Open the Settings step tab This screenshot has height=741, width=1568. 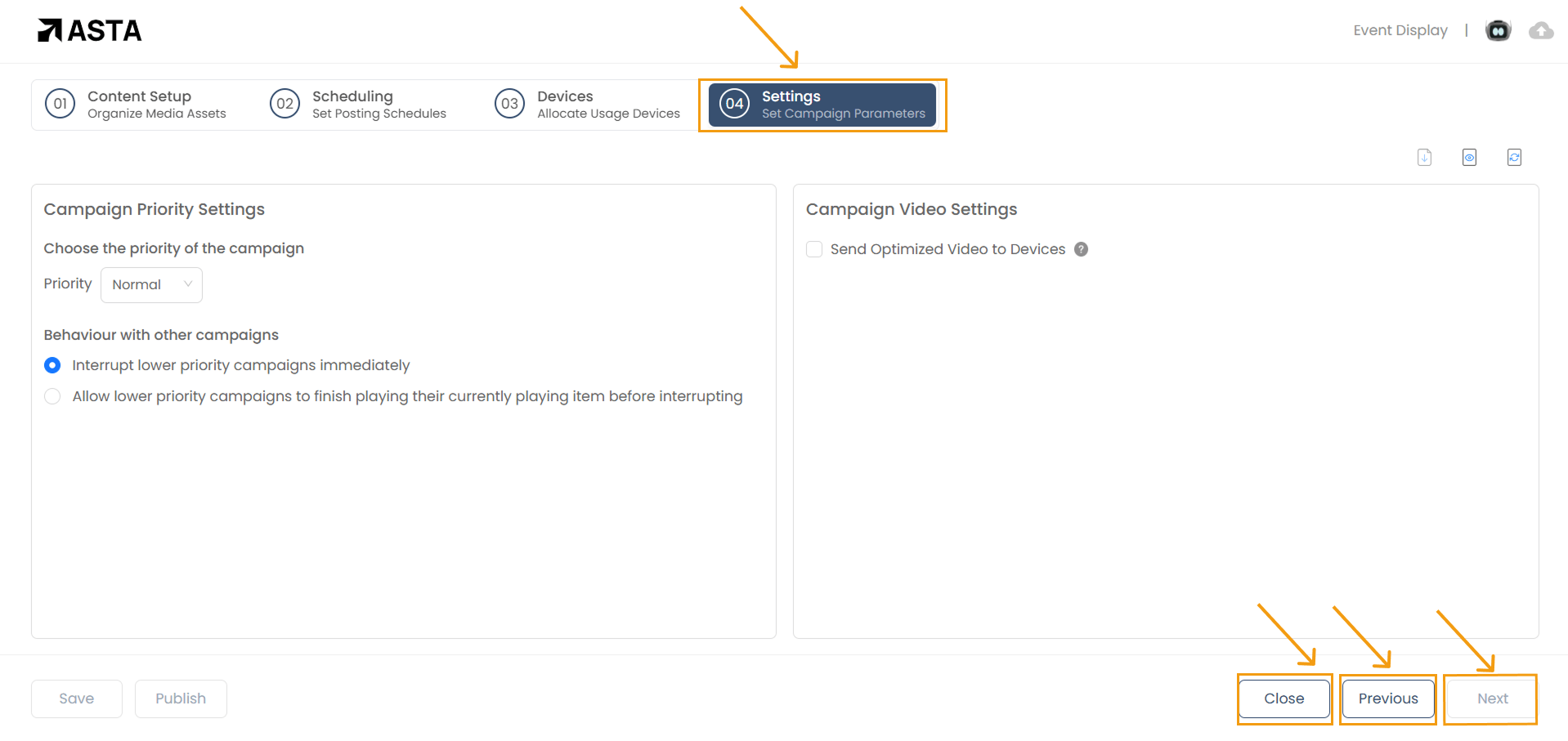tap(822, 105)
